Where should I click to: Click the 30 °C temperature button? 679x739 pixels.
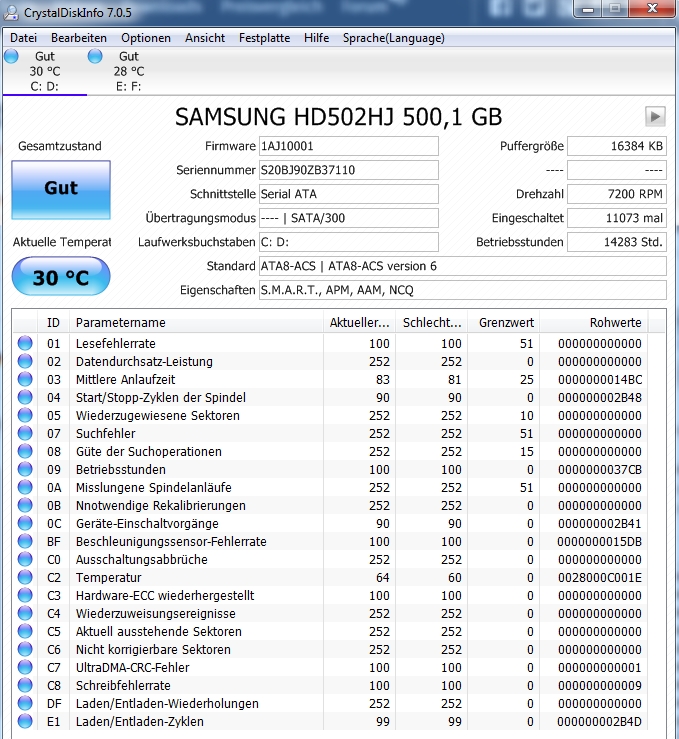tap(61, 277)
